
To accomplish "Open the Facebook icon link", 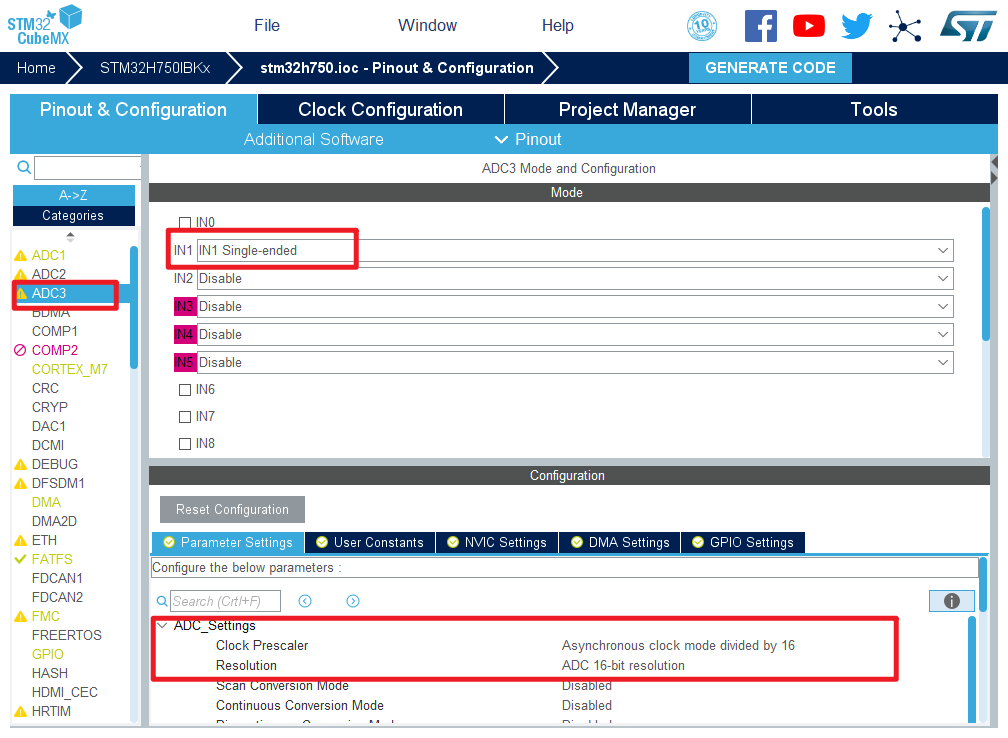I will pos(760,26).
